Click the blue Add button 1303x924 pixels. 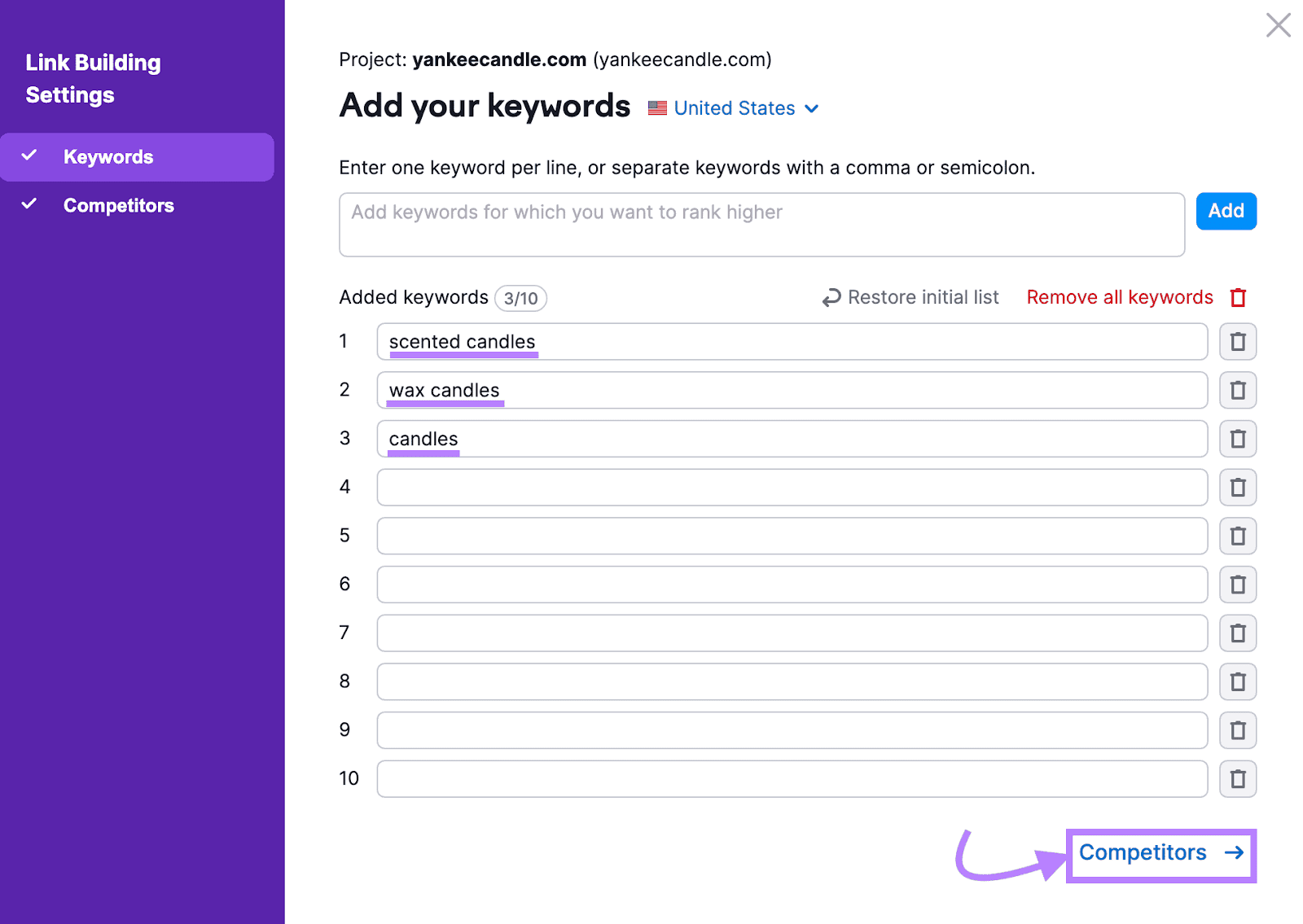click(x=1226, y=211)
